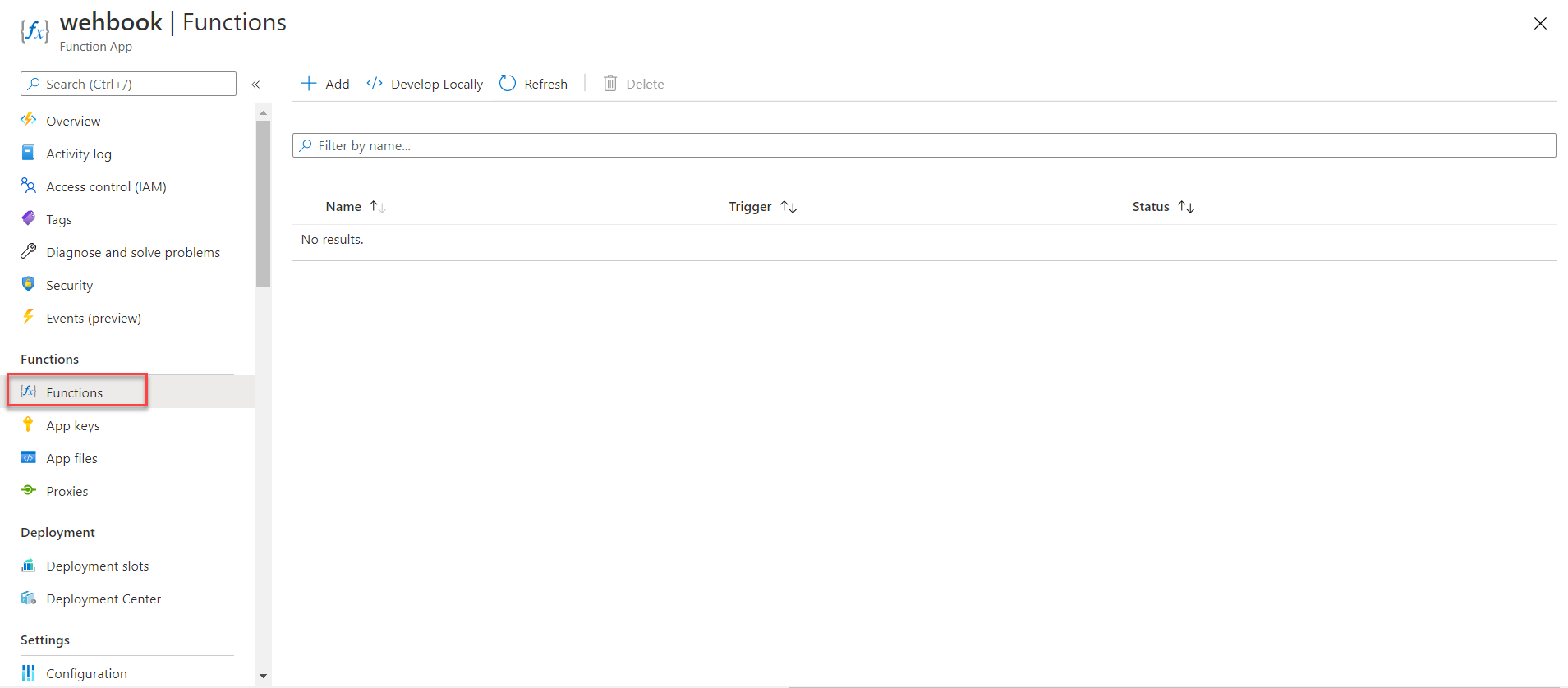Click the sidebar scroll up arrow
The height and width of the screenshot is (688, 1568).
click(x=263, y=112)
